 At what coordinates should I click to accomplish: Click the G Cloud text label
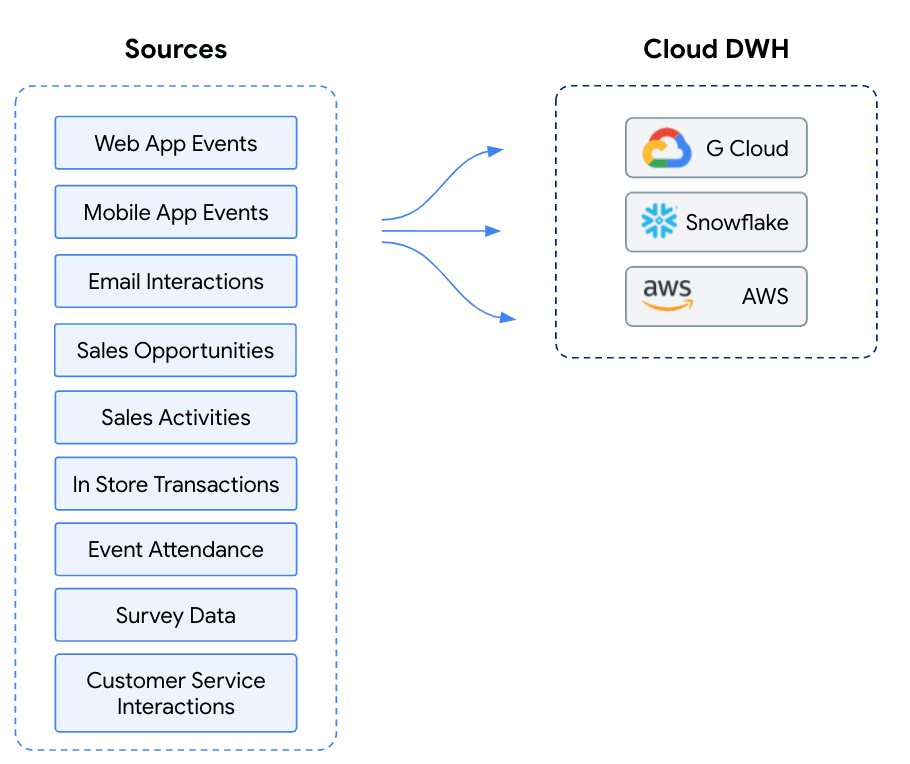pos(747,149)
